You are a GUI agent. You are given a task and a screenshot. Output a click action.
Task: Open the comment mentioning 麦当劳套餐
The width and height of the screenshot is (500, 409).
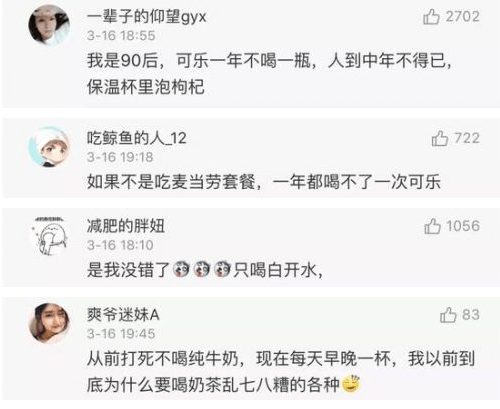click(264, 182)
